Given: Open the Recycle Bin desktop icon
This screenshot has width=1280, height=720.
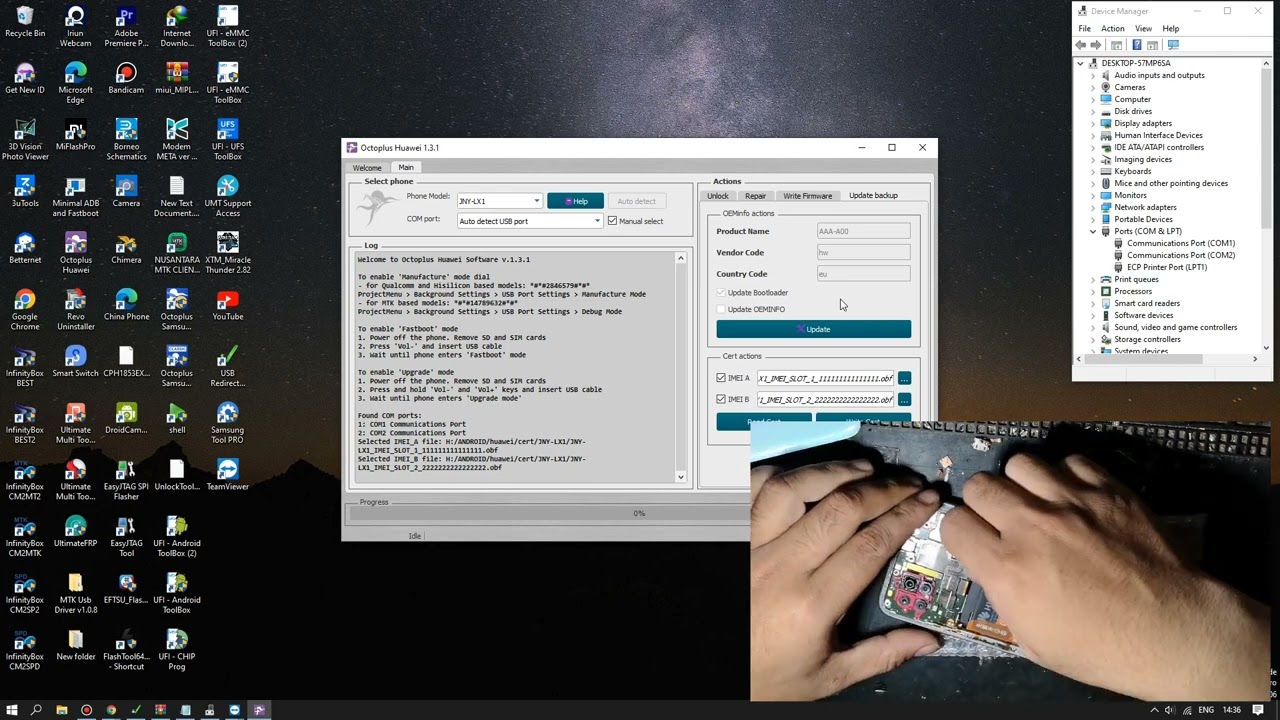Looking at the screenshot, I should click(x=25, y=22).
